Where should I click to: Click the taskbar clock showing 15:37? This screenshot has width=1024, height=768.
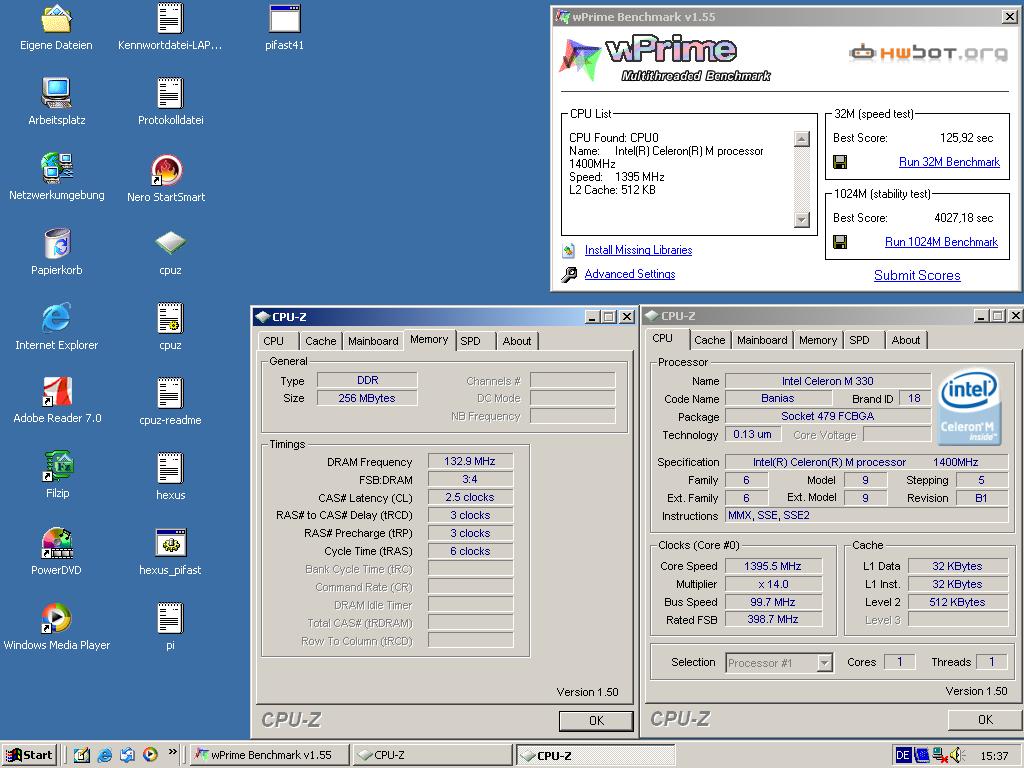[994, 756]
